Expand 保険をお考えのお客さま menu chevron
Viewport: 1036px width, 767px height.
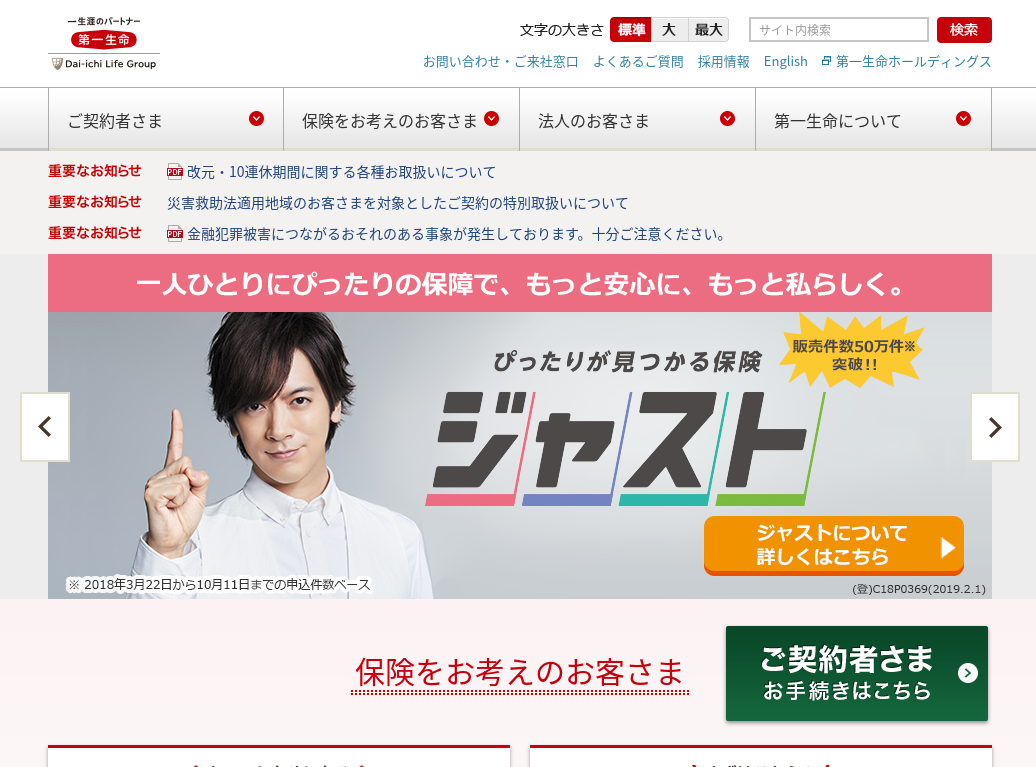point(492,119)
